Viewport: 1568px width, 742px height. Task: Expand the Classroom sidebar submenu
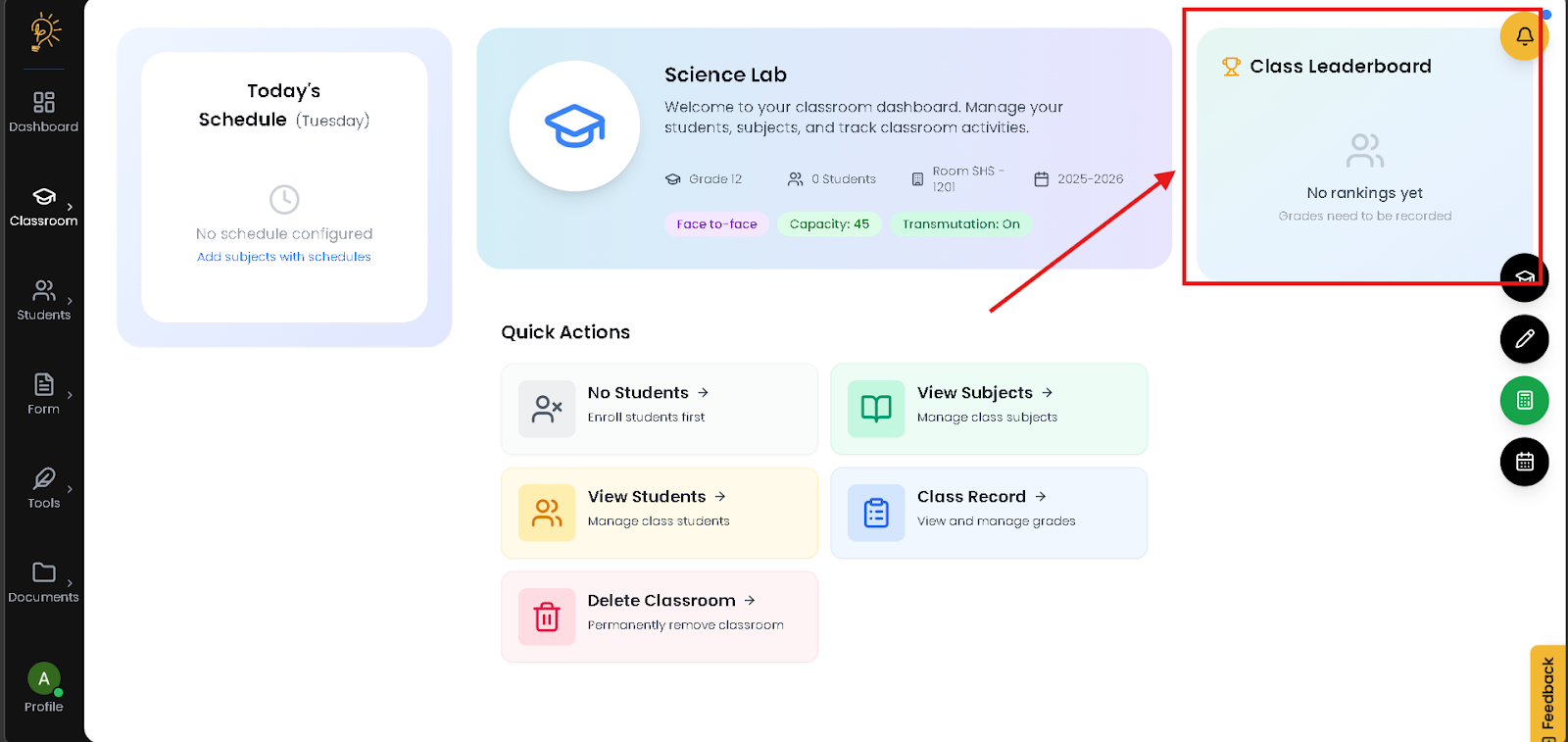coord(70,207)
